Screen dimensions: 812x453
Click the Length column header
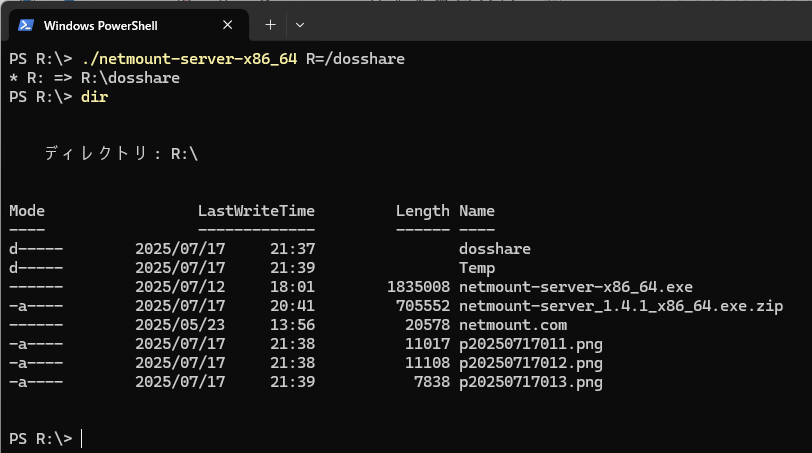pos(422,211)
